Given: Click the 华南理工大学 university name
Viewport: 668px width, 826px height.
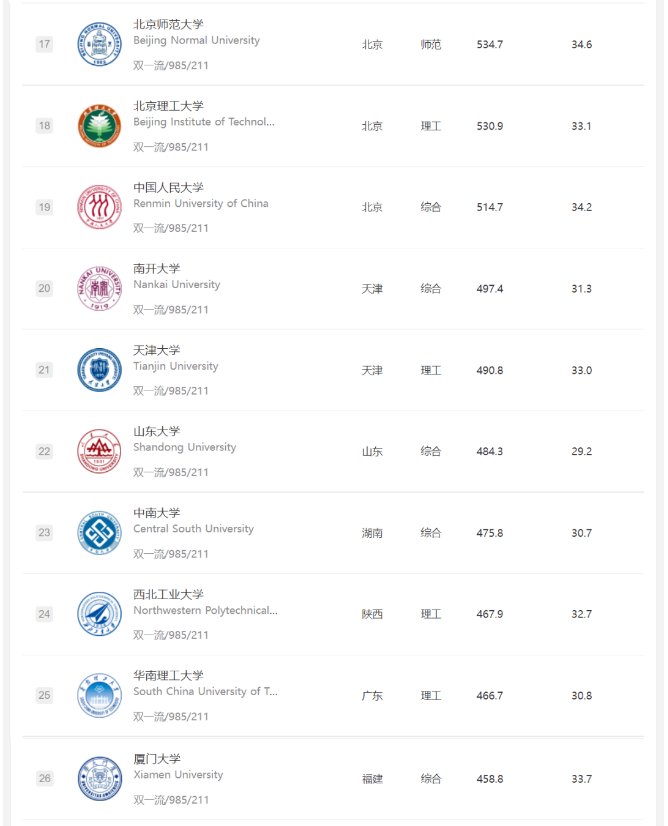Looking at the screenshot, I should (168, 675).
